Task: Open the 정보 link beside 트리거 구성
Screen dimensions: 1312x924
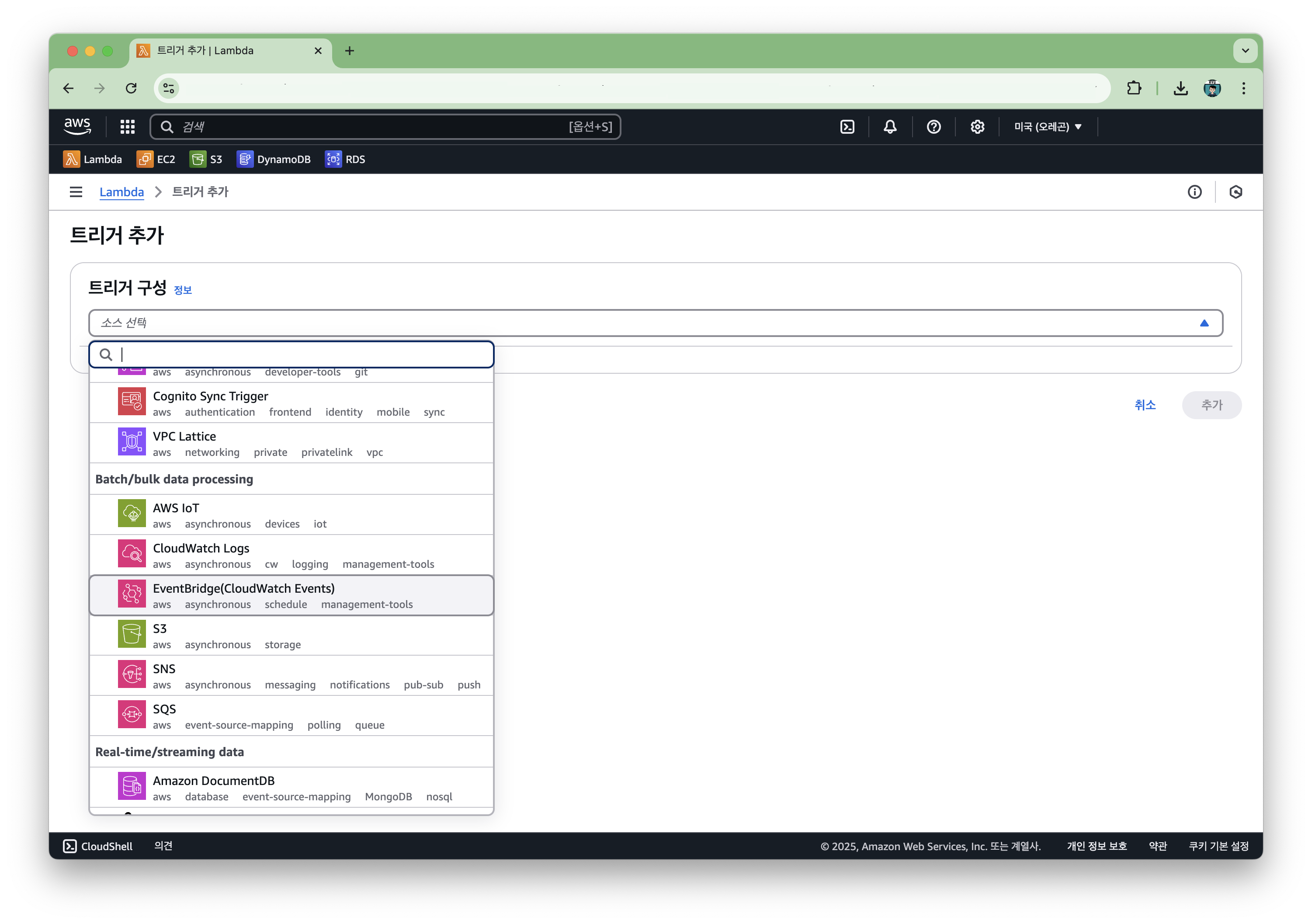Action: pyautogui.click(x=183, y=290)
